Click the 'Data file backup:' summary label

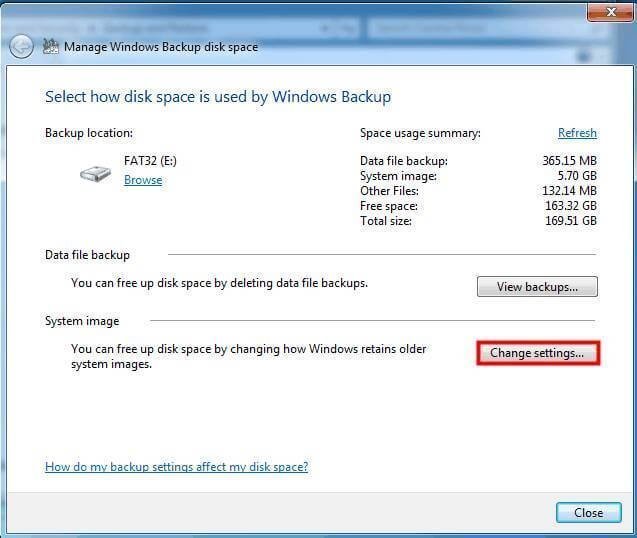tap(404, 161)
